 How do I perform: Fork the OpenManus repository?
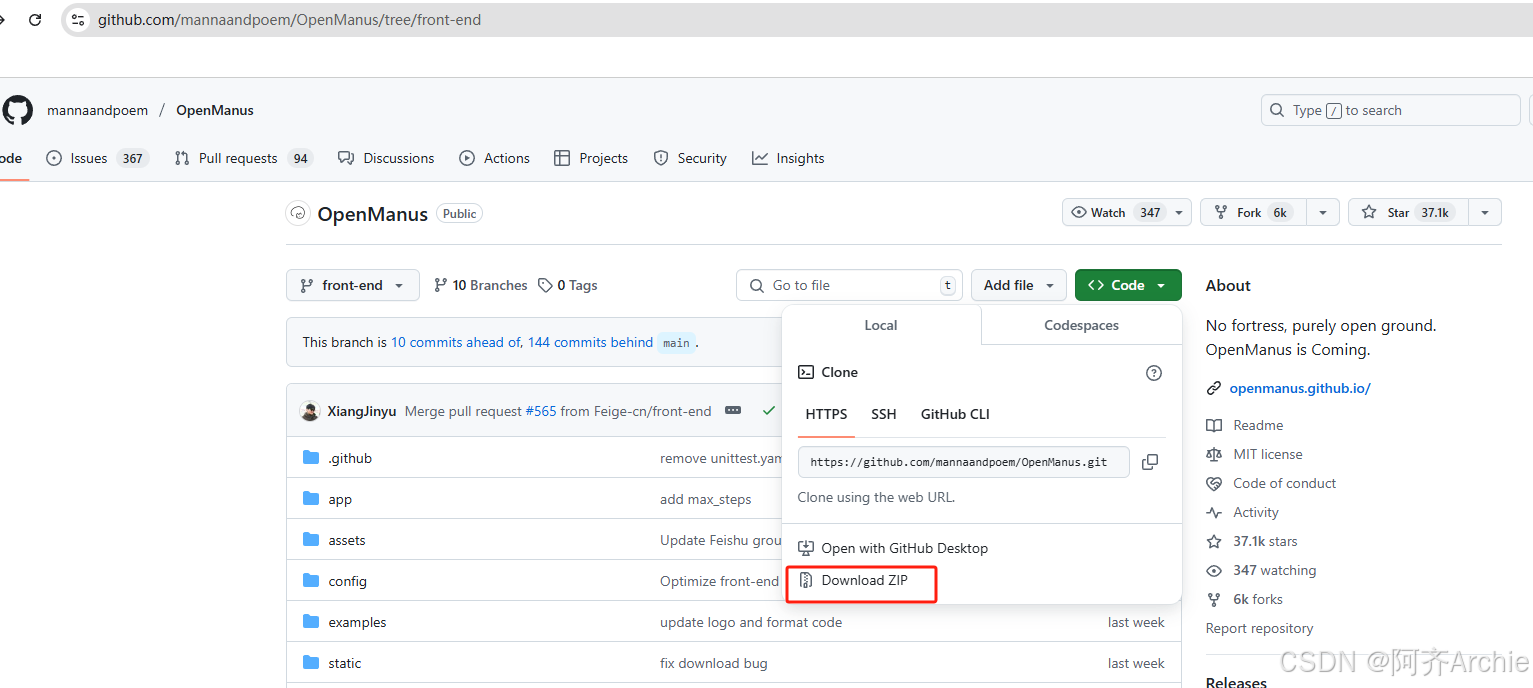[1254, 213]
